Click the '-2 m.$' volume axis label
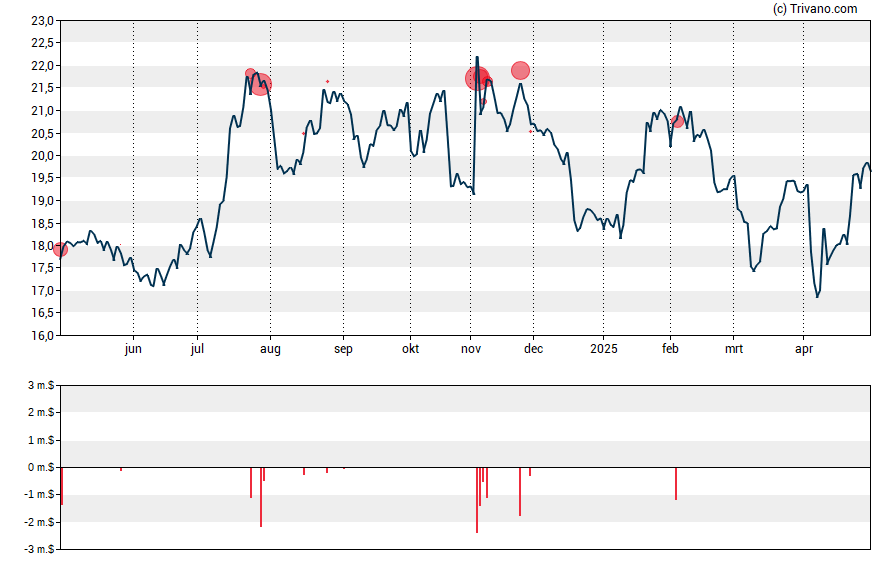 39,522
